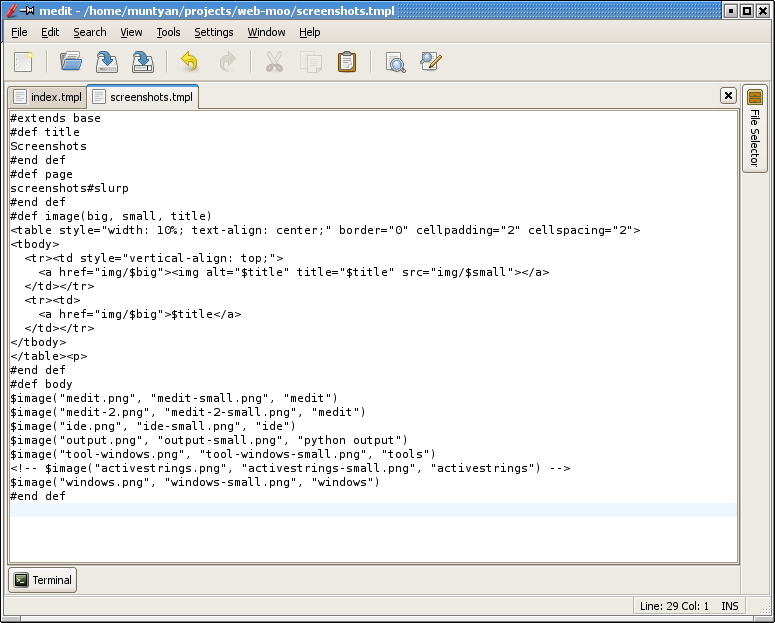Click the New document toolbar icon
Image resolution: width=775 pixels, height=623 pixels.
(x=23, y=62)
